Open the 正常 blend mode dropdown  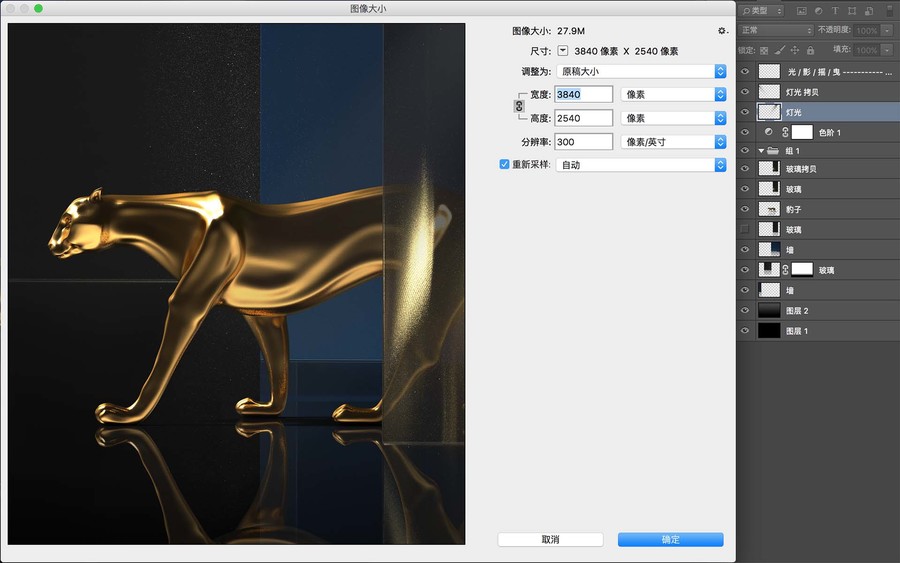coord(776,30)
